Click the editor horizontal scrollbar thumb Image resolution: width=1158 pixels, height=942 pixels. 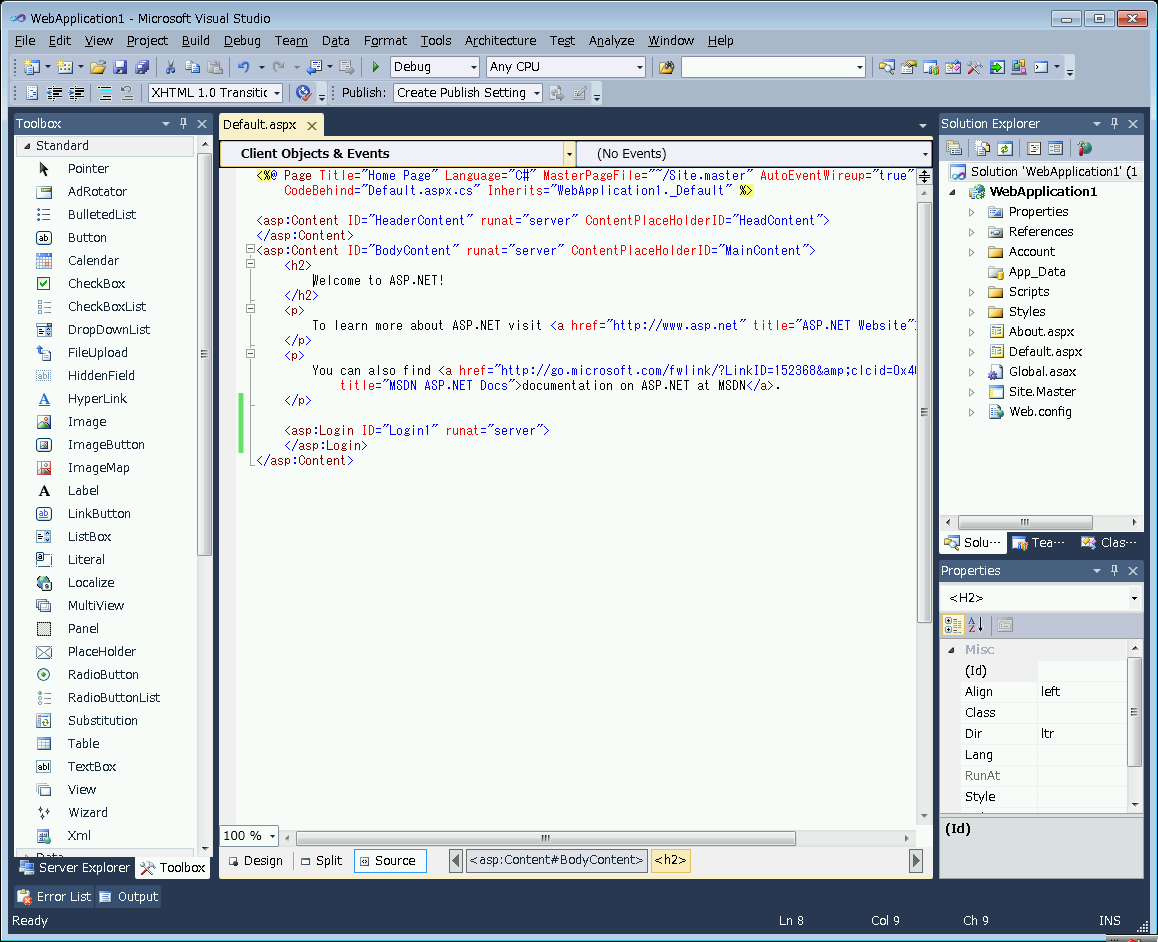pos(546,838)
